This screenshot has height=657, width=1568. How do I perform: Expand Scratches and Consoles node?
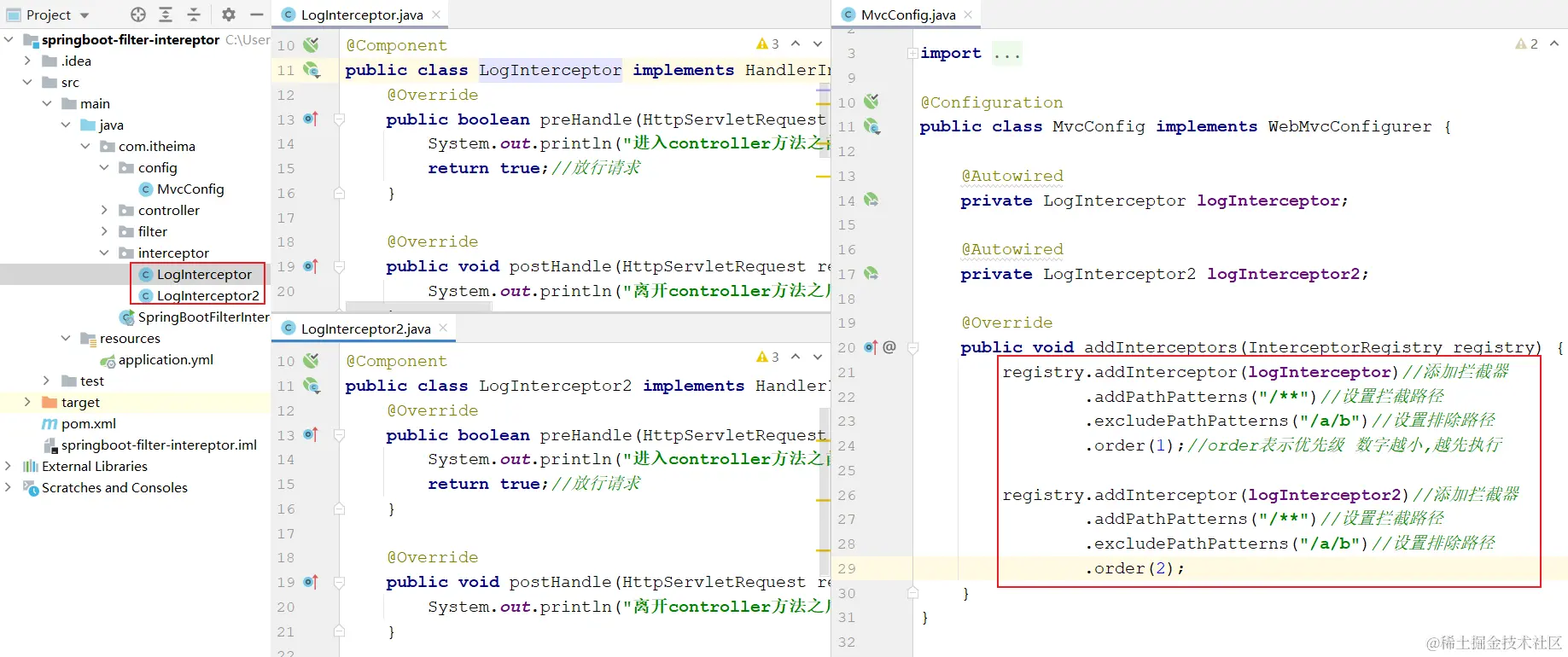coord(9,487)
